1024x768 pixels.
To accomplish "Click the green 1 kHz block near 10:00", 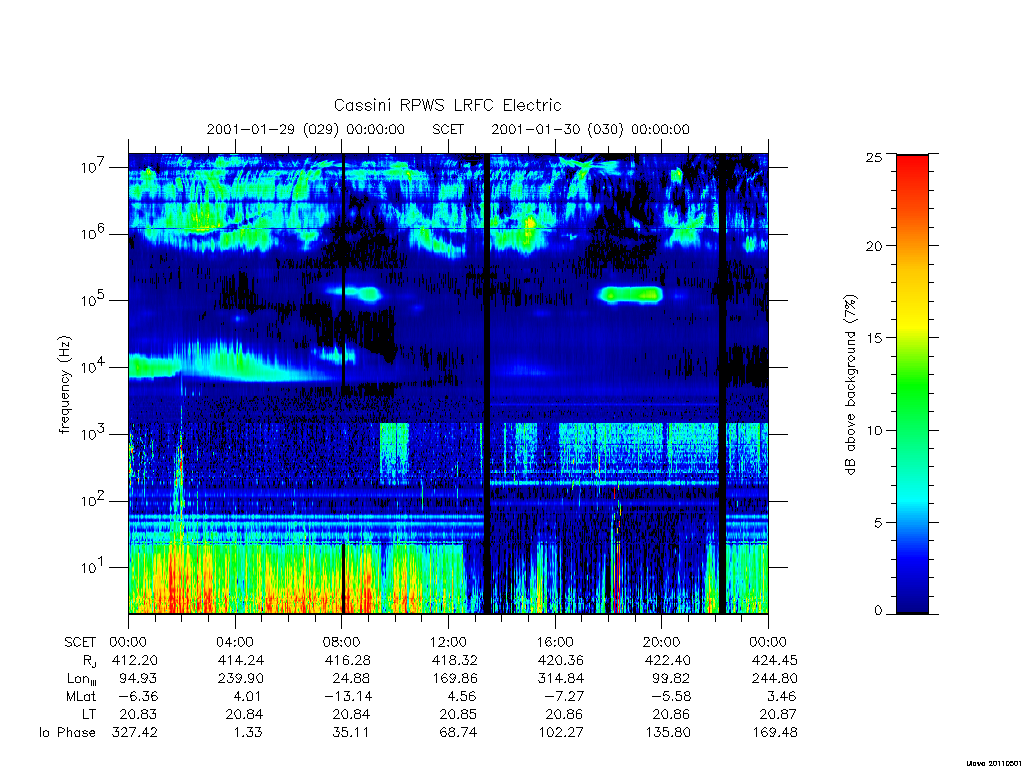I will click(x=394, y=451).
